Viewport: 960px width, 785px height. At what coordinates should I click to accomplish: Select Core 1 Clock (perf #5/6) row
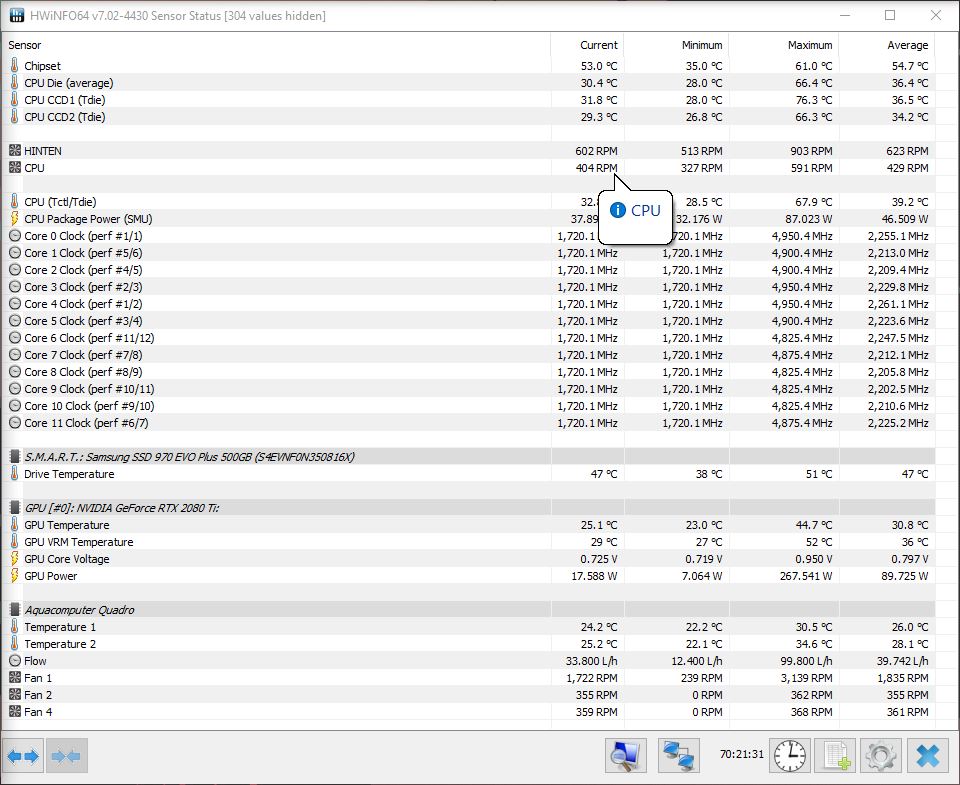coord(468,253)
